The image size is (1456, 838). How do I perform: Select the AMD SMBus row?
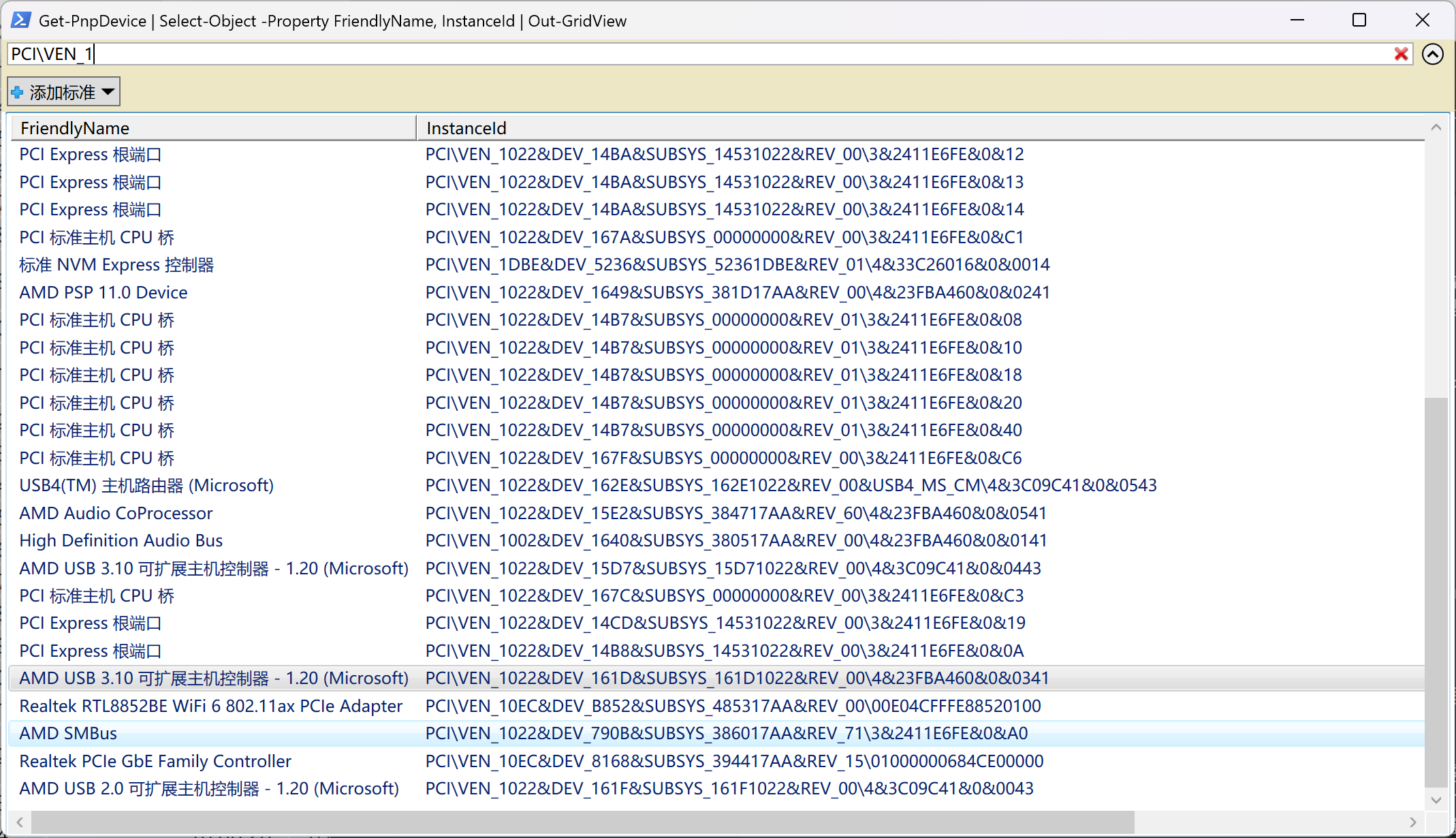point(68,734)
